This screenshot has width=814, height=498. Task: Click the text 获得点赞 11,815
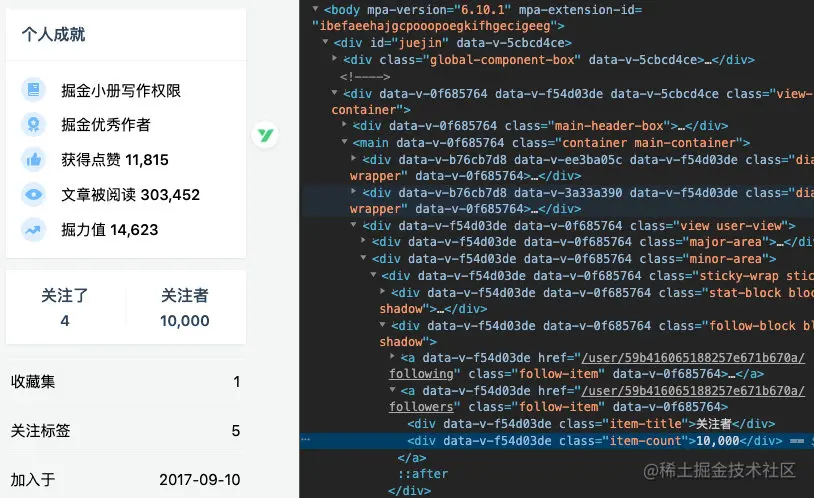(115, 159)
